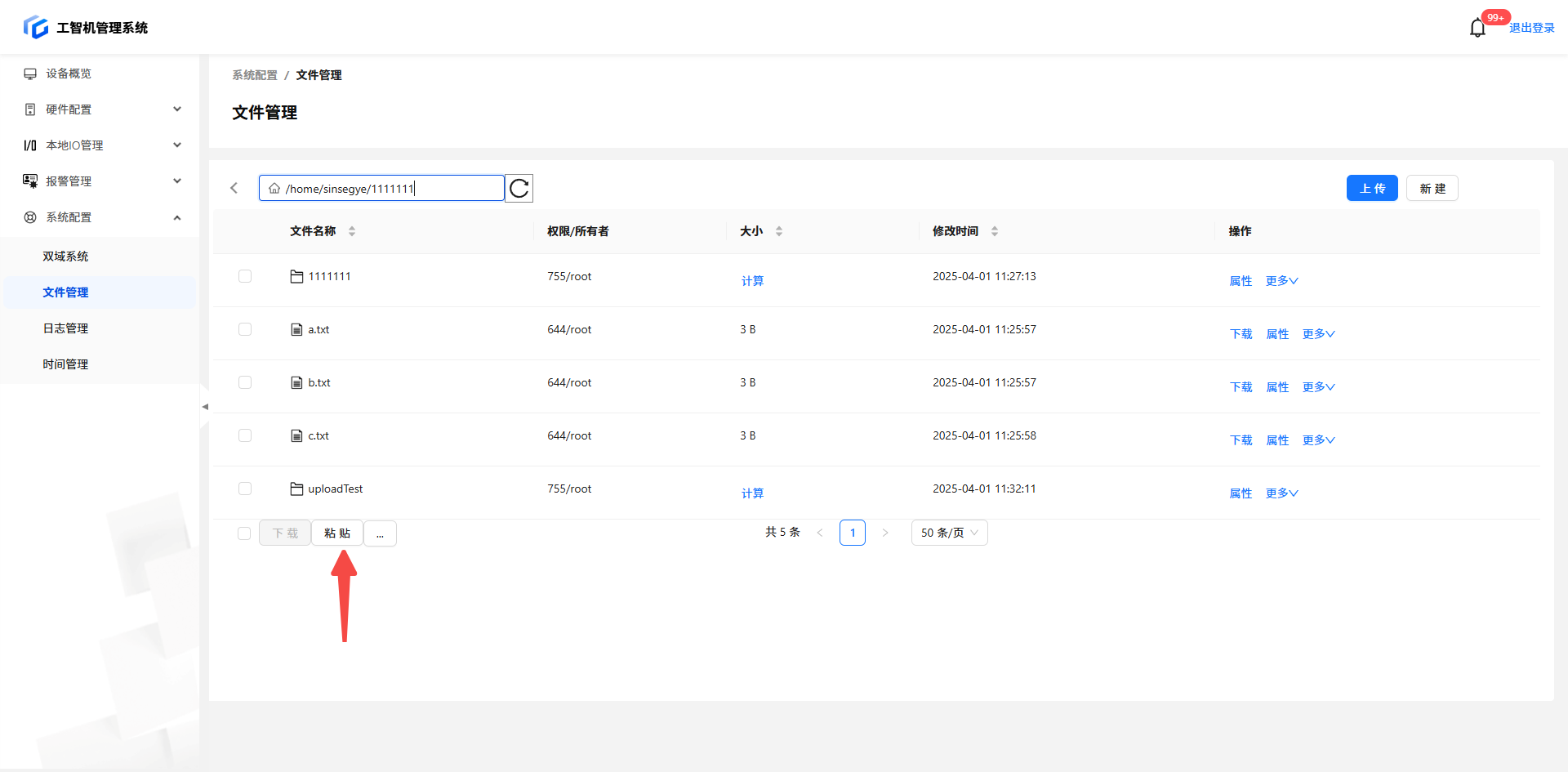Open the uploadTest folder

click(x=335, y=489)
